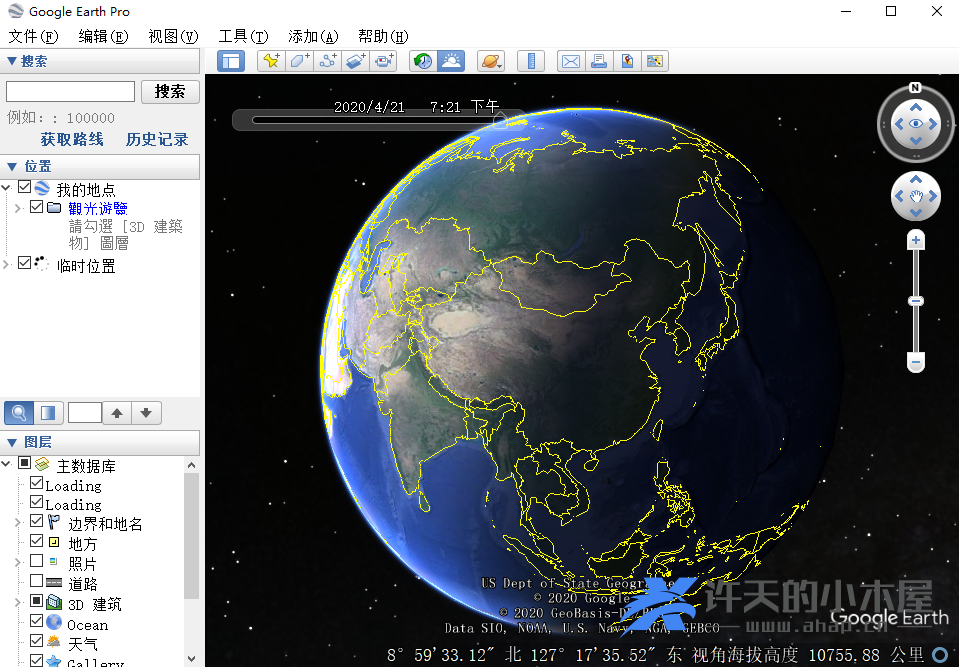Viewport: 959px width, 667px height.
Task: Open the 觀光游覽 link
Action: (x=98, y=208)
